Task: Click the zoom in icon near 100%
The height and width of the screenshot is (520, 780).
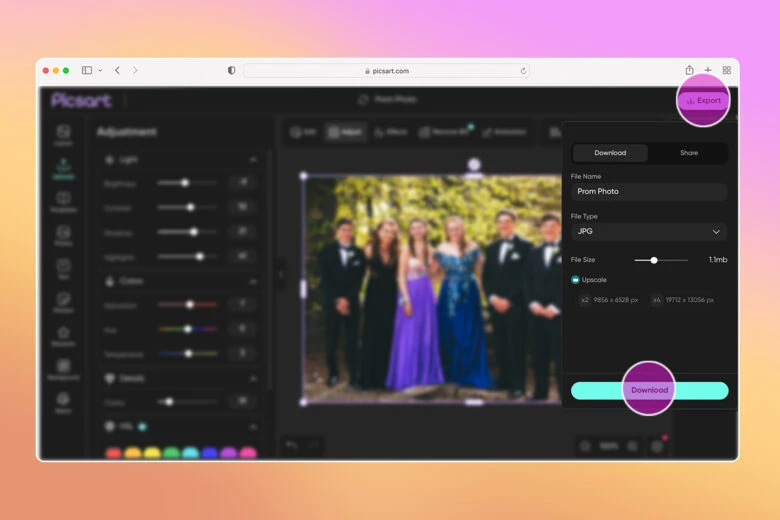Action: (x=632, y=446)
